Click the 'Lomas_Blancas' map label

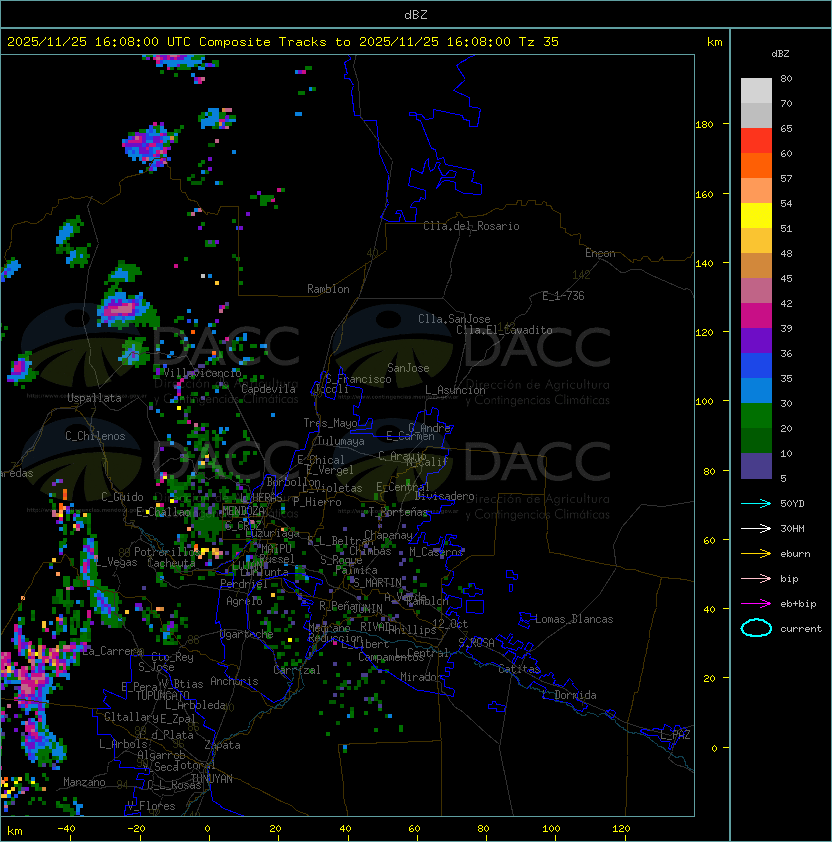click(x=574, y=619)
